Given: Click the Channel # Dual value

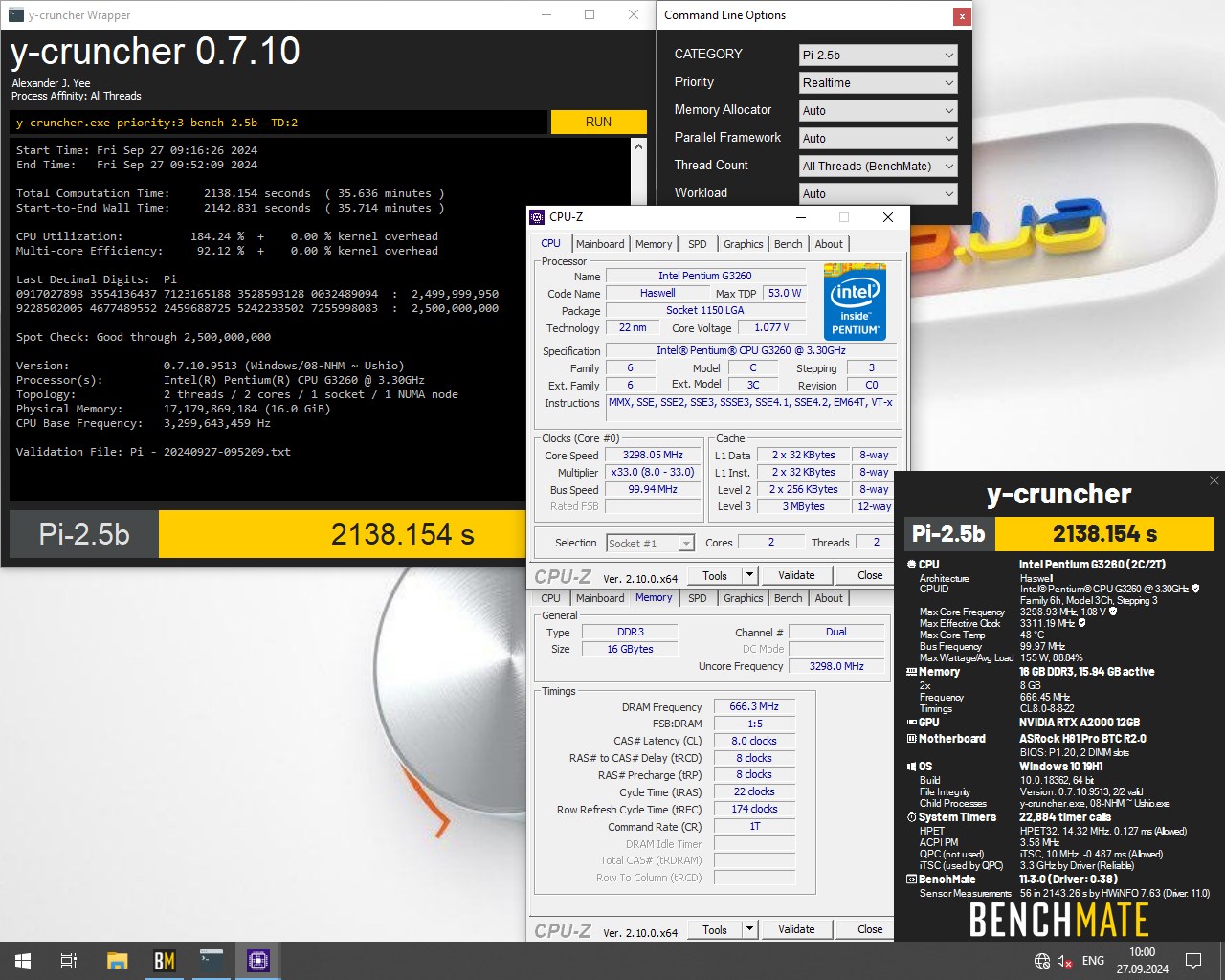Looking at the screenshot, I should pyautogui.click(x=836, y=633).
